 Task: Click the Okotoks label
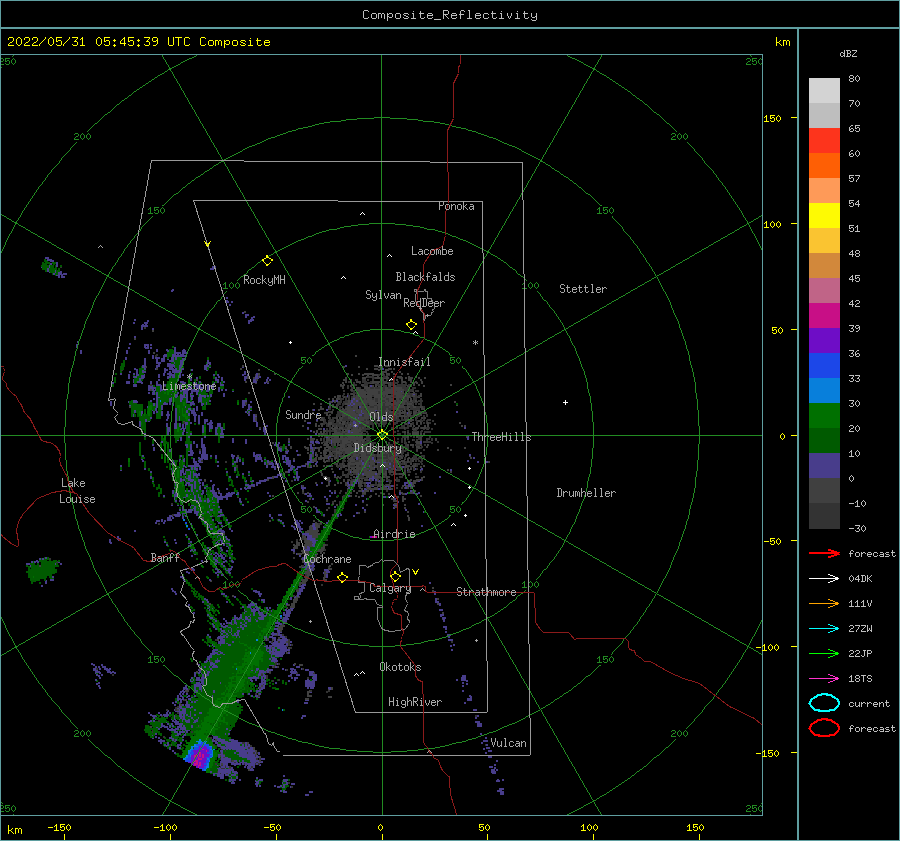pyautogui.click(x=400, y=667)
